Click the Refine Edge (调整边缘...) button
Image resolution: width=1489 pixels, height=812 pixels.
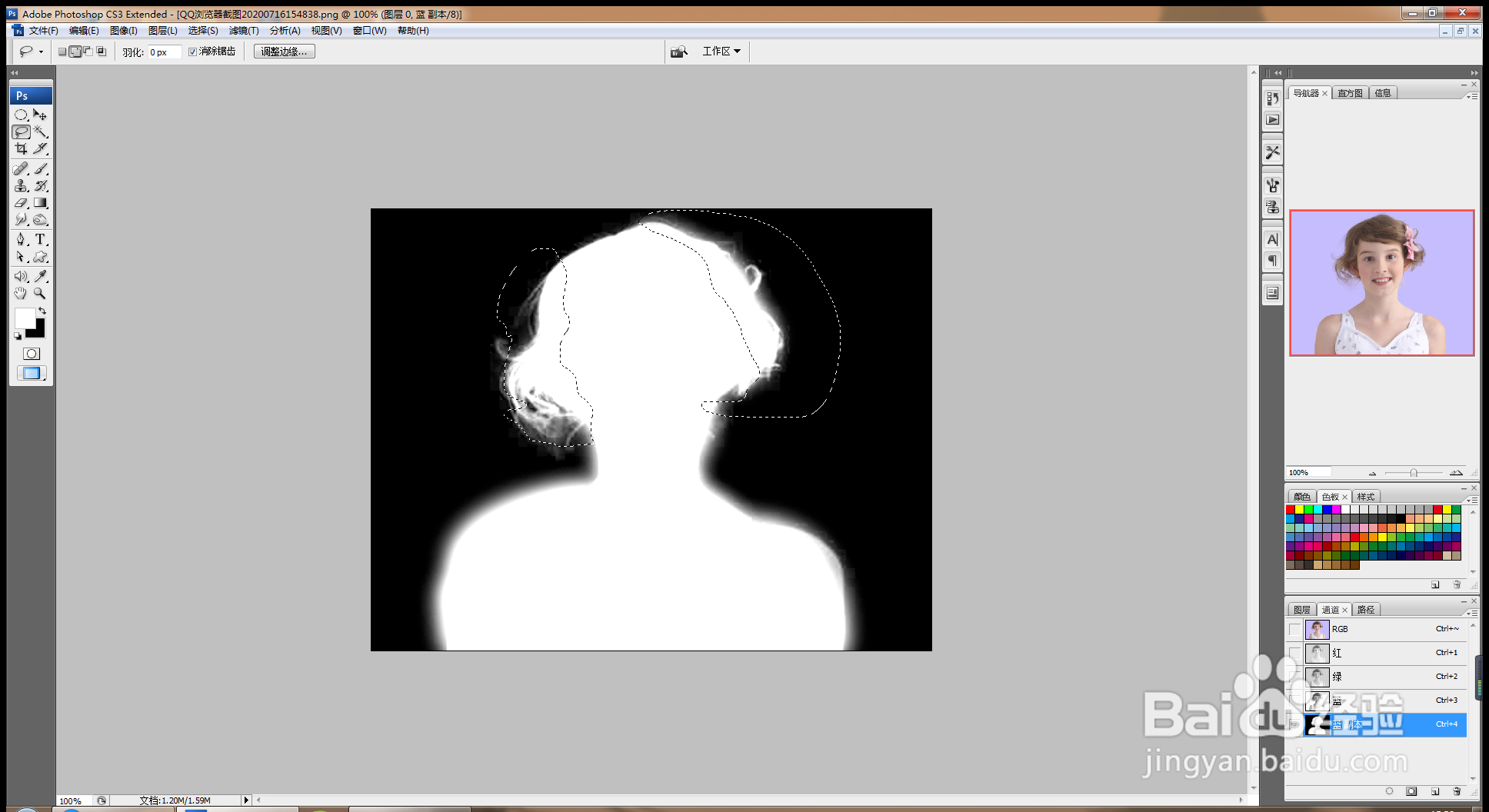285,52
